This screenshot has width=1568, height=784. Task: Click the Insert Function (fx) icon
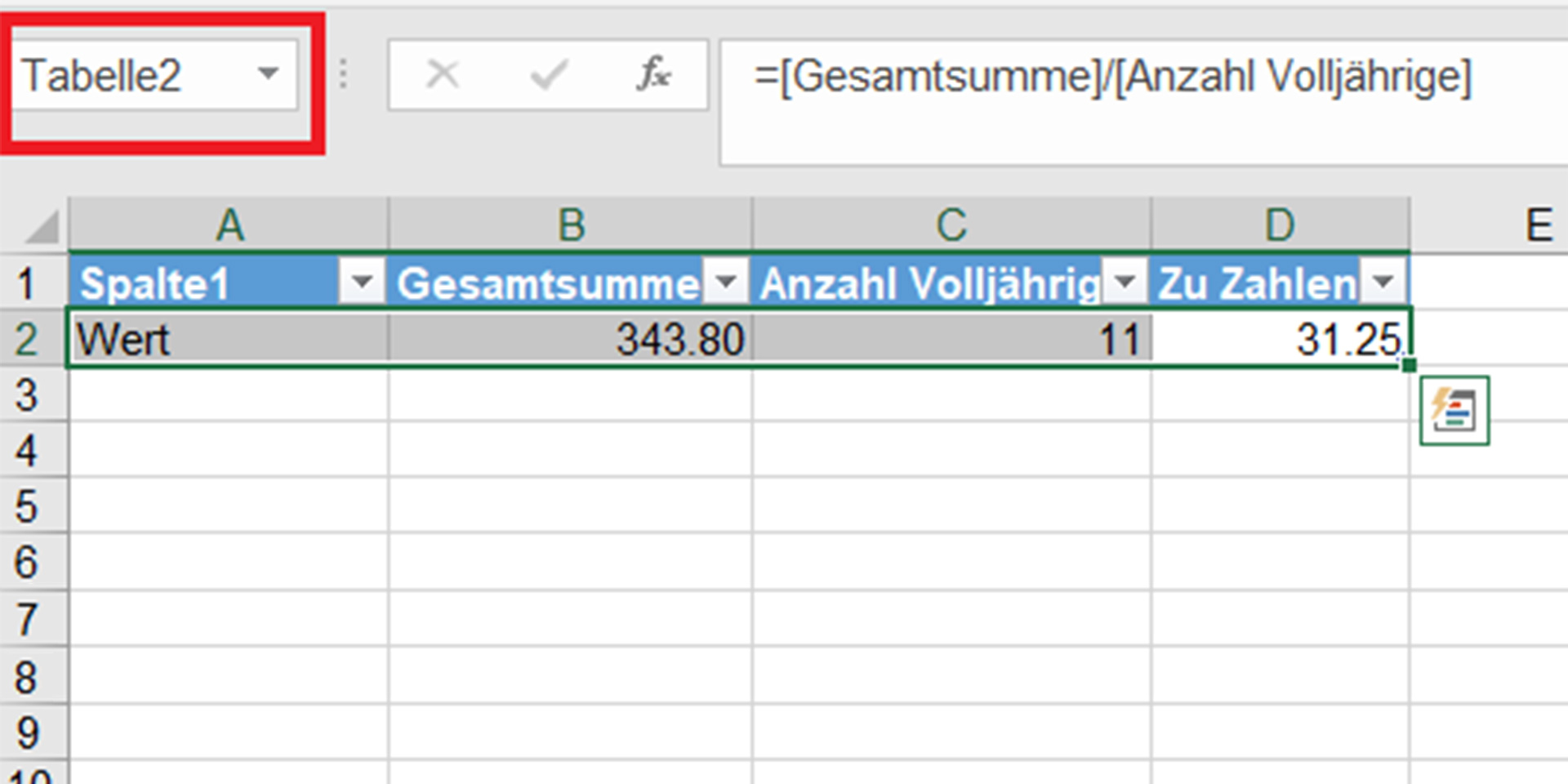pyautogui.click(x=653, y=74)
